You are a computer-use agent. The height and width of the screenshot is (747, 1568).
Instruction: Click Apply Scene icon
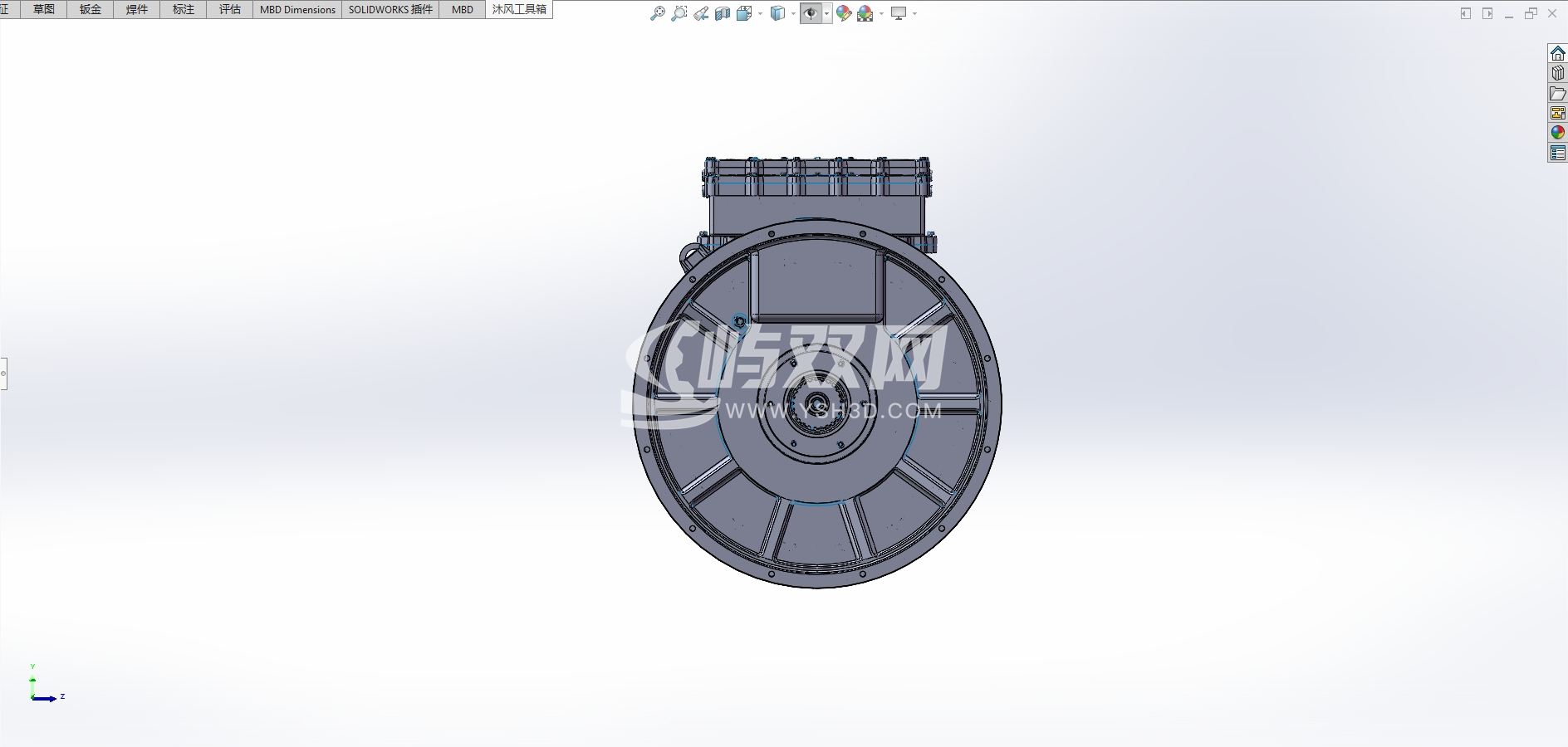click(865, 13)
